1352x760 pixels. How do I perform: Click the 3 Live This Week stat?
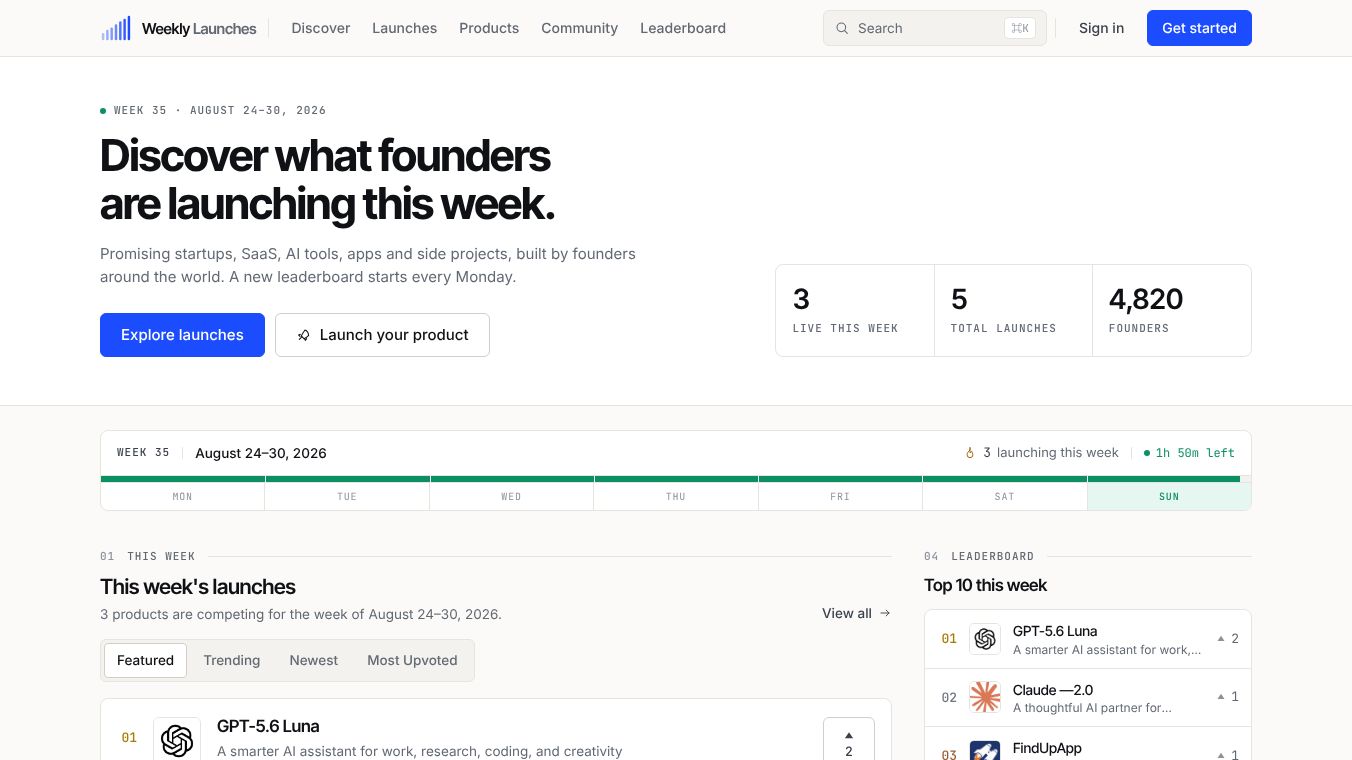pyautogui.click(x=855, y=310)
